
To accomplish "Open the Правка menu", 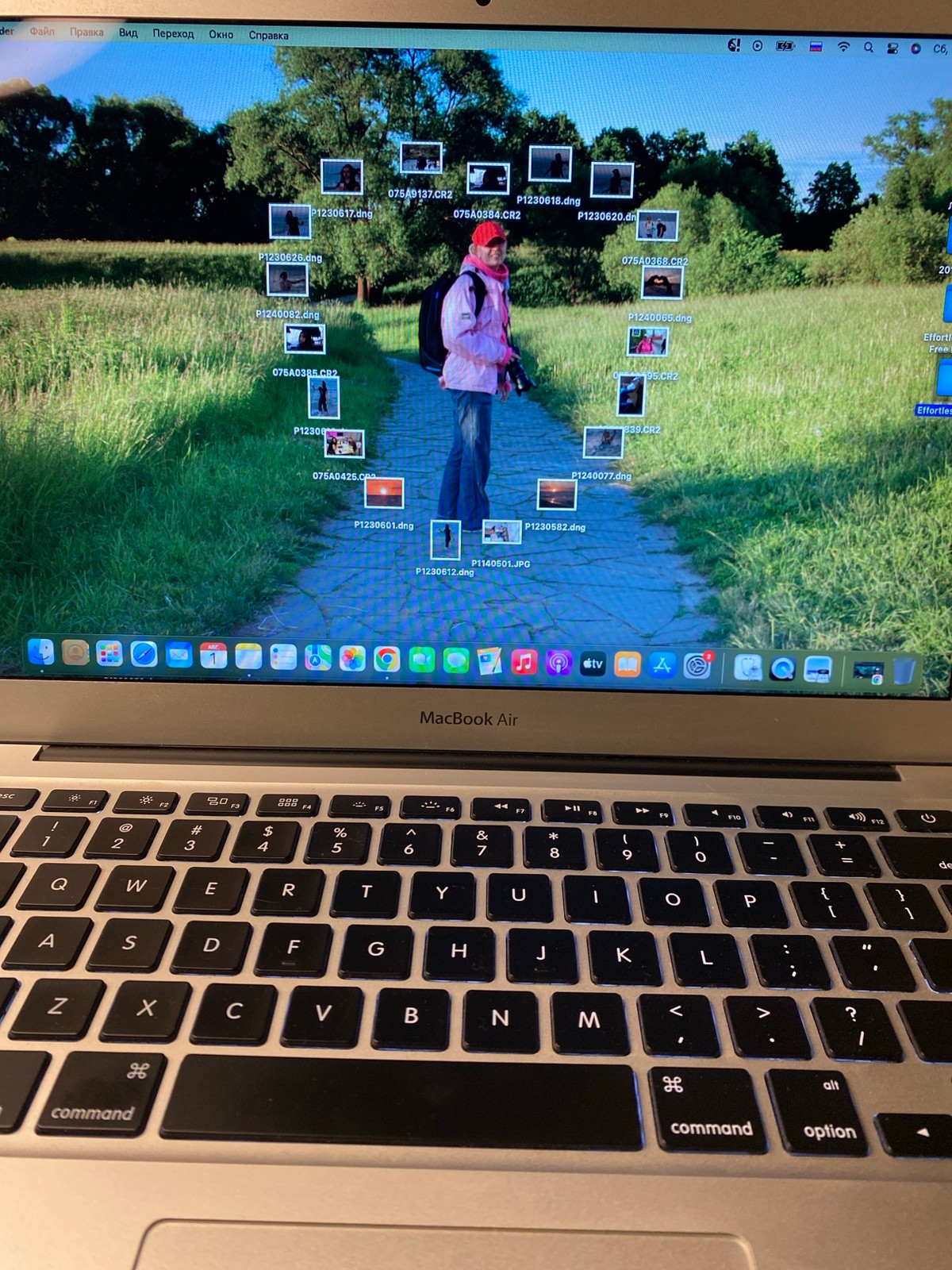I will tap(86, 32).
